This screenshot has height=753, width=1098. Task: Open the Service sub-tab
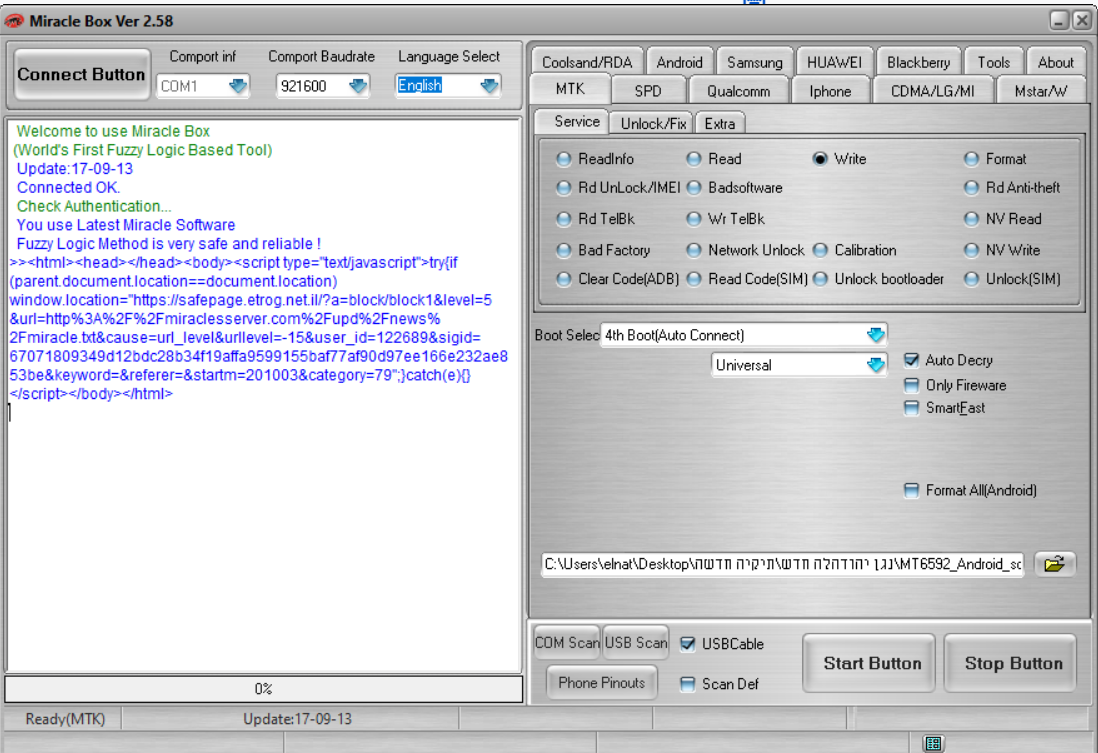577,122
